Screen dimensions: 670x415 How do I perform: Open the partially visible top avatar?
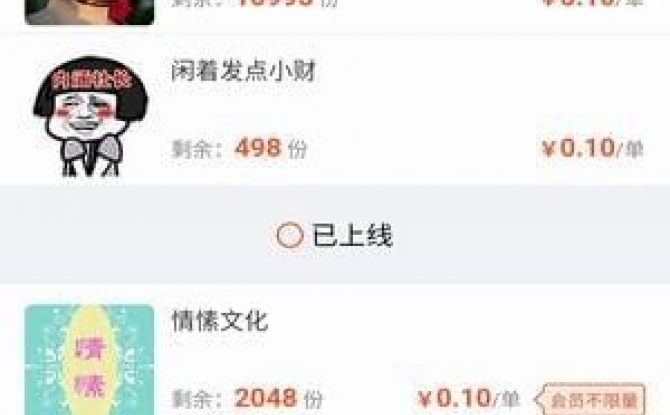pos(89,12)
